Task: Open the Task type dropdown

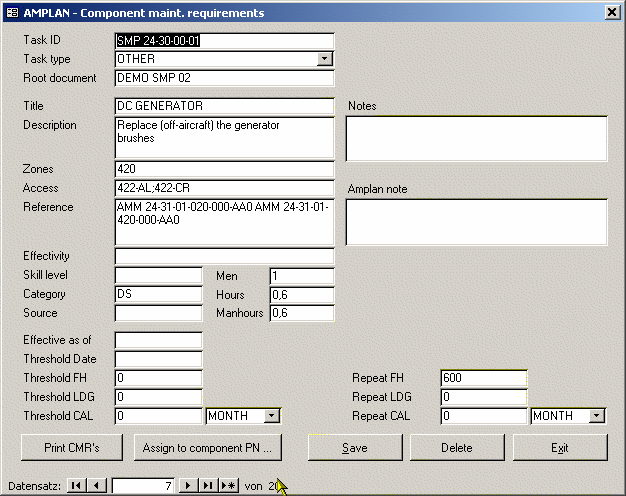Action: (x=324, y=59)
